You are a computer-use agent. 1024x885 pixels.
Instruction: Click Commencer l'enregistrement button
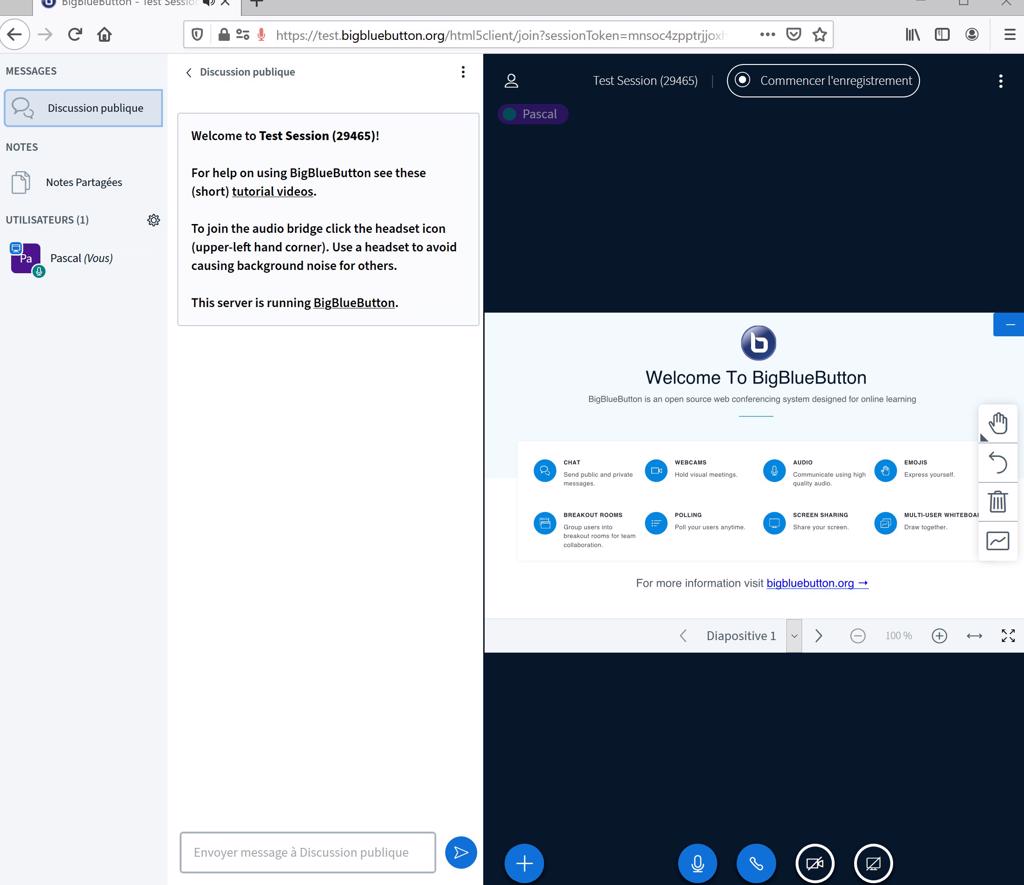pos(823,80)
